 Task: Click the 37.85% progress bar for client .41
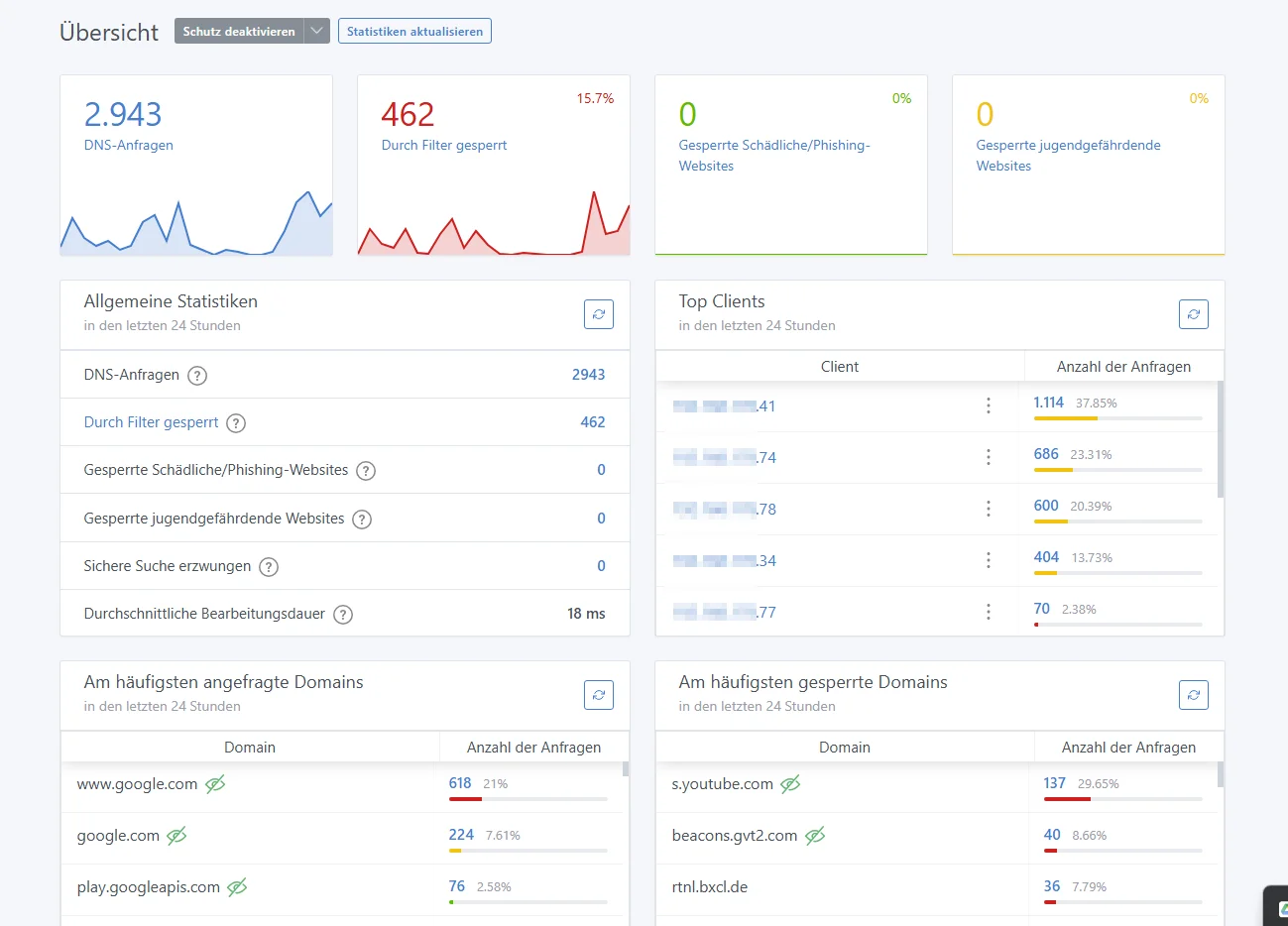click(1117, 418)
